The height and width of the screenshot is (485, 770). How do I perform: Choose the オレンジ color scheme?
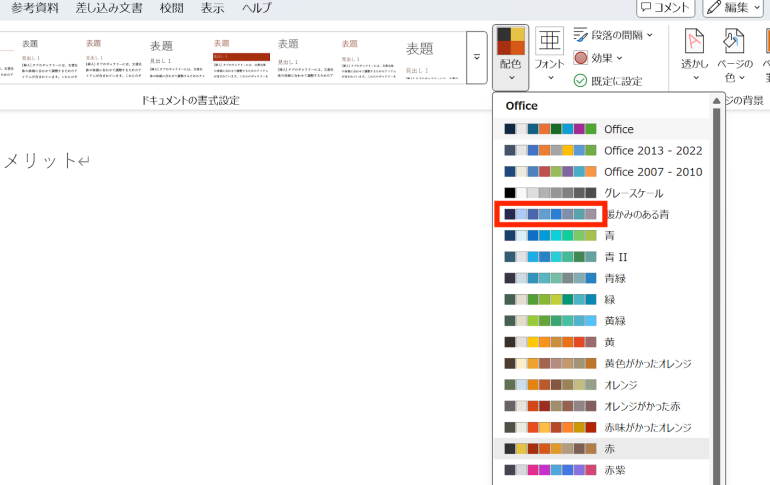click(x=602, y=385)
